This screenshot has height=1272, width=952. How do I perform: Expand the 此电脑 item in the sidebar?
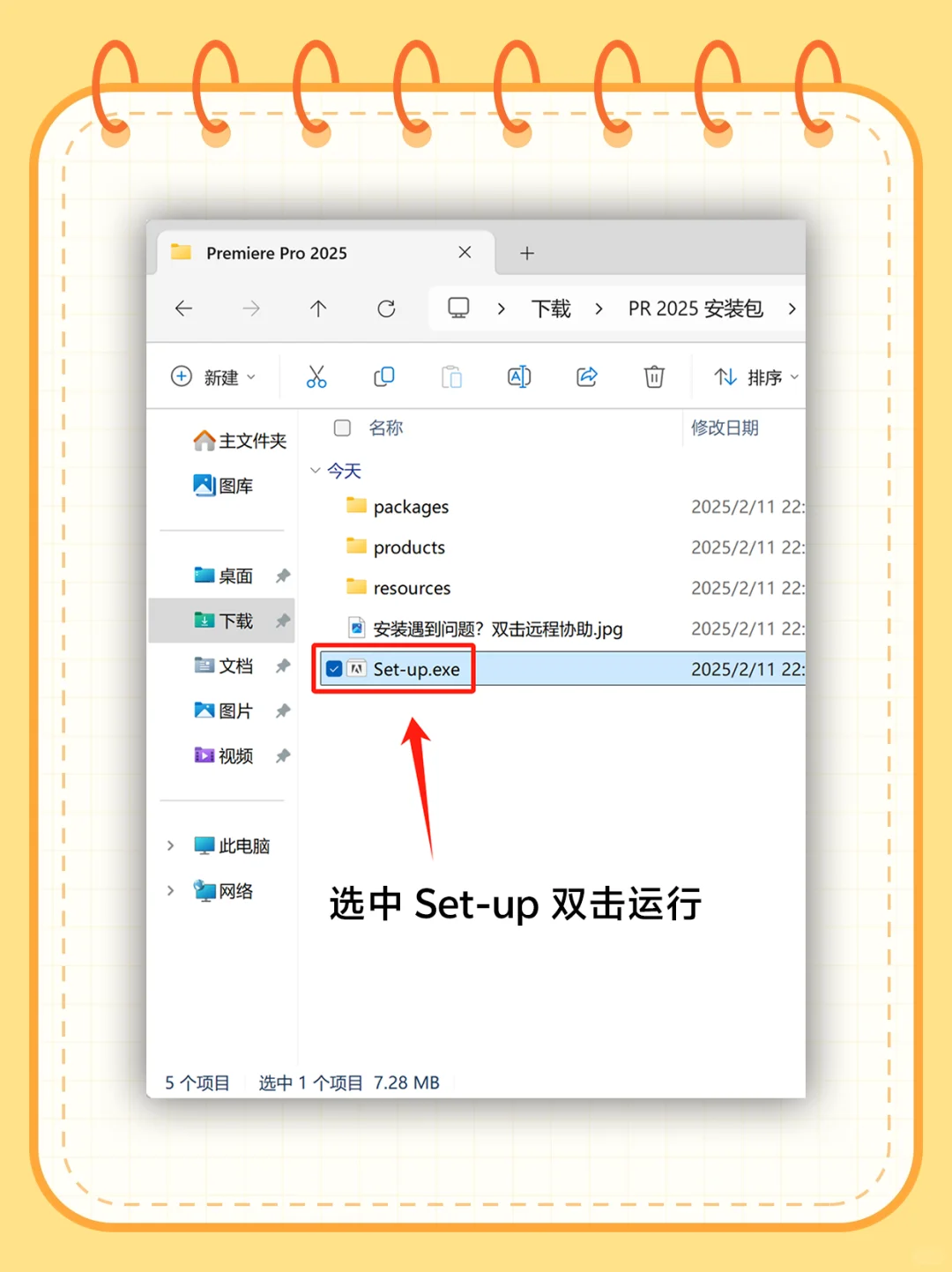[171, 845]
